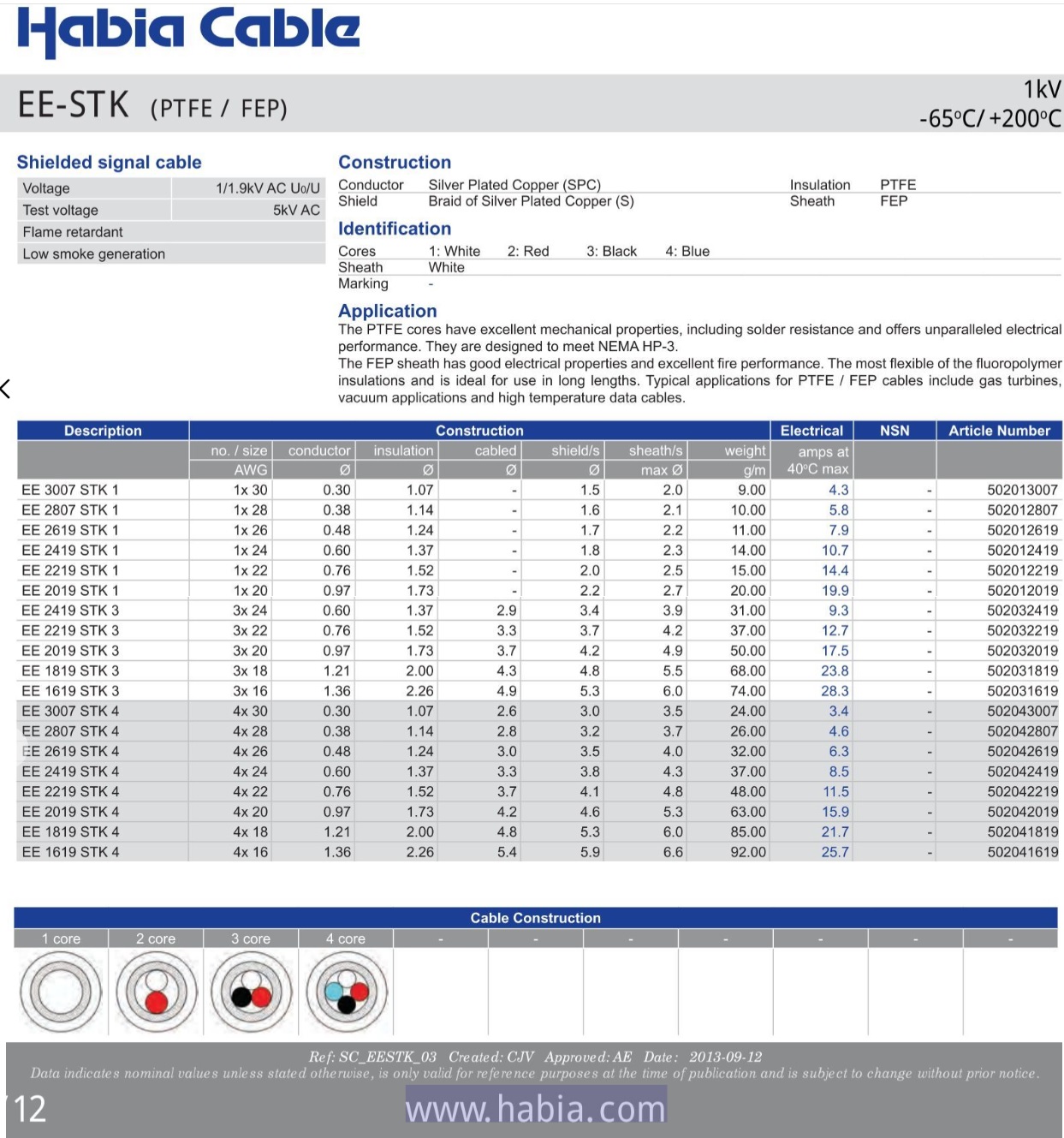This screenshot has width=1064, height=1138.
Task: Select article number 502041619
Action: [1022, 852]
